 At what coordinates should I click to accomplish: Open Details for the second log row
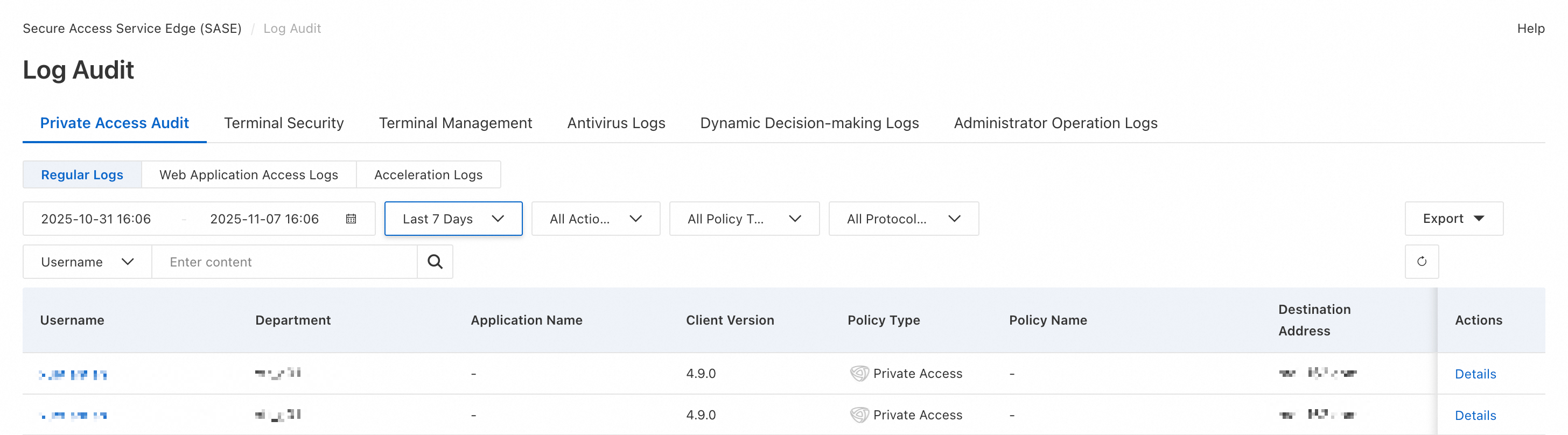[1475, 416]
